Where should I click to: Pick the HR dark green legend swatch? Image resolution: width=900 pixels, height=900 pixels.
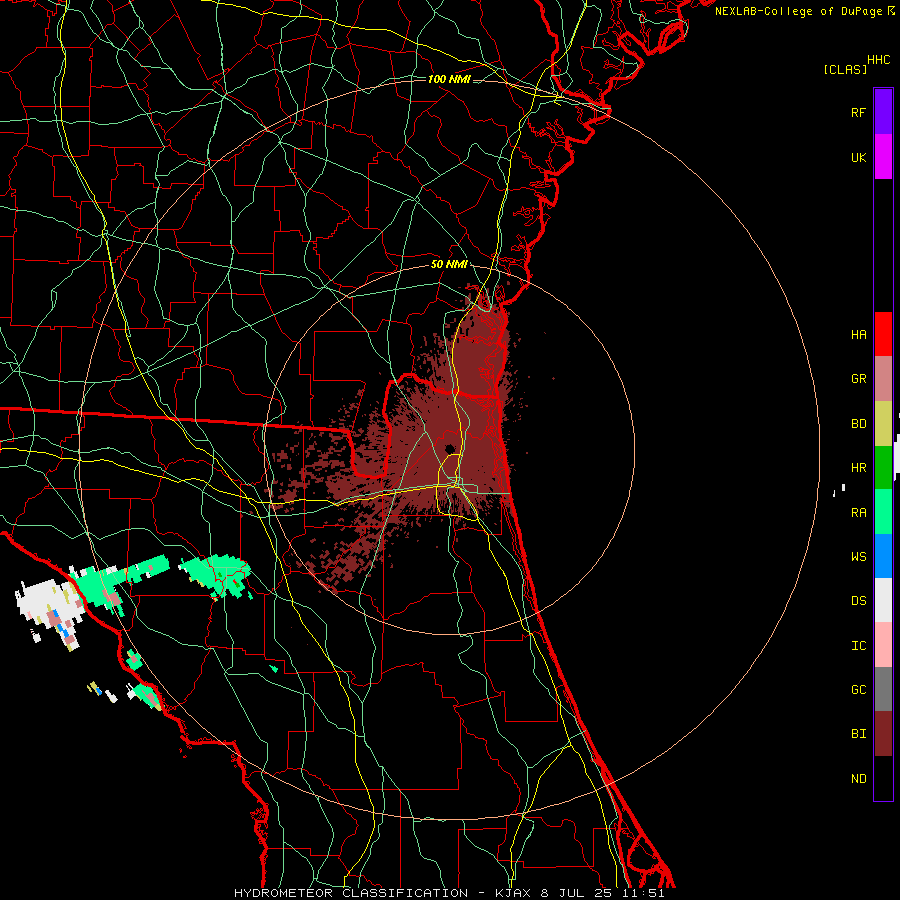point(883,468)
